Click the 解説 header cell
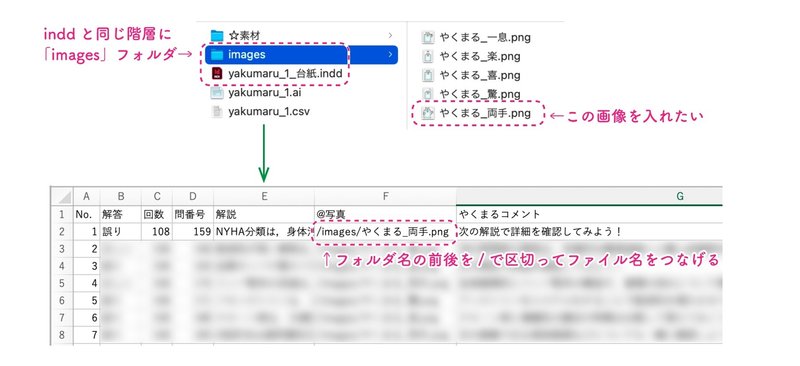Viewport: 800px width, 366px height. [264, 214]
